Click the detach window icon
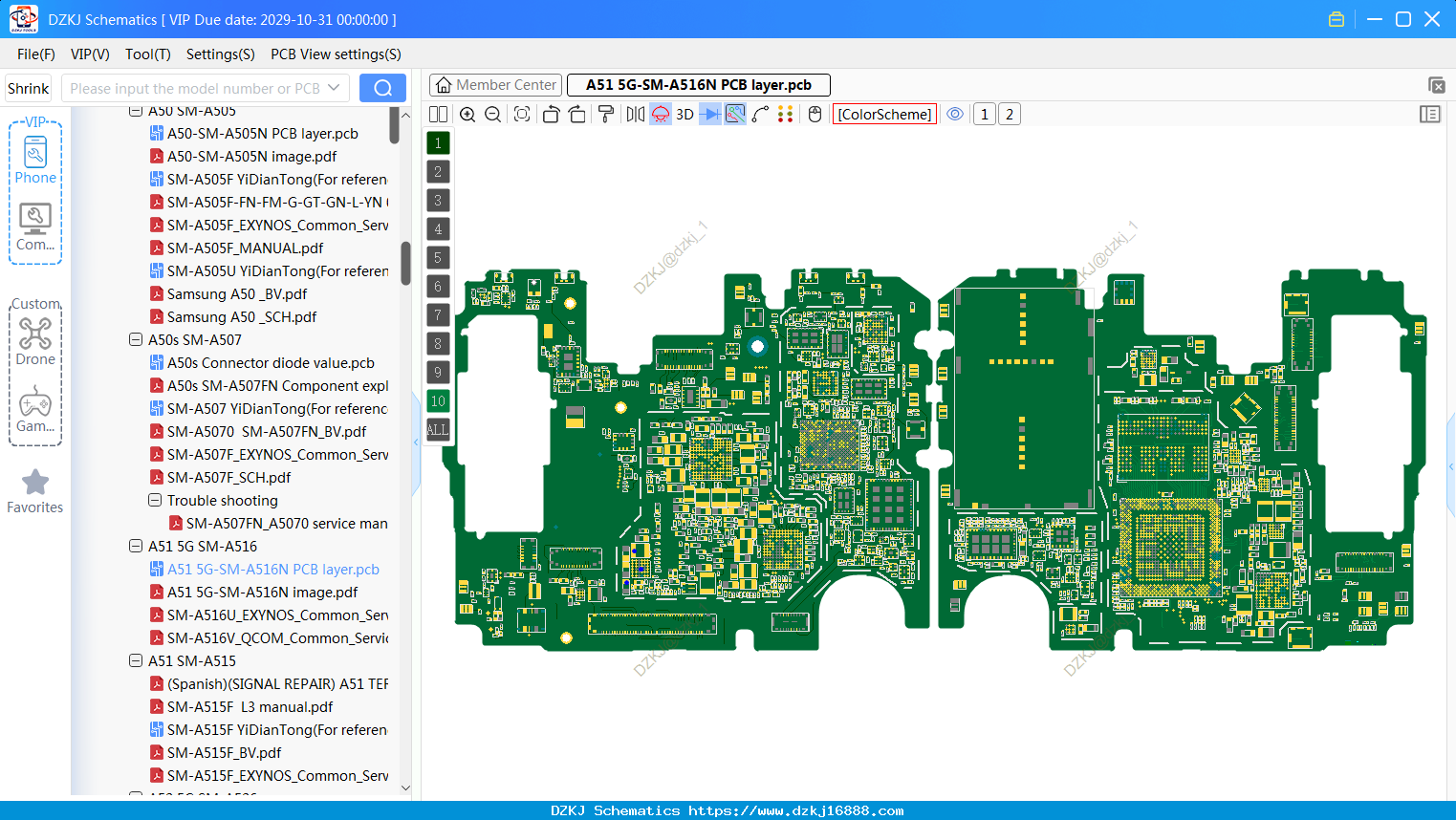The width and height of the screenshot is (1456, 820). coord(1436,85)
